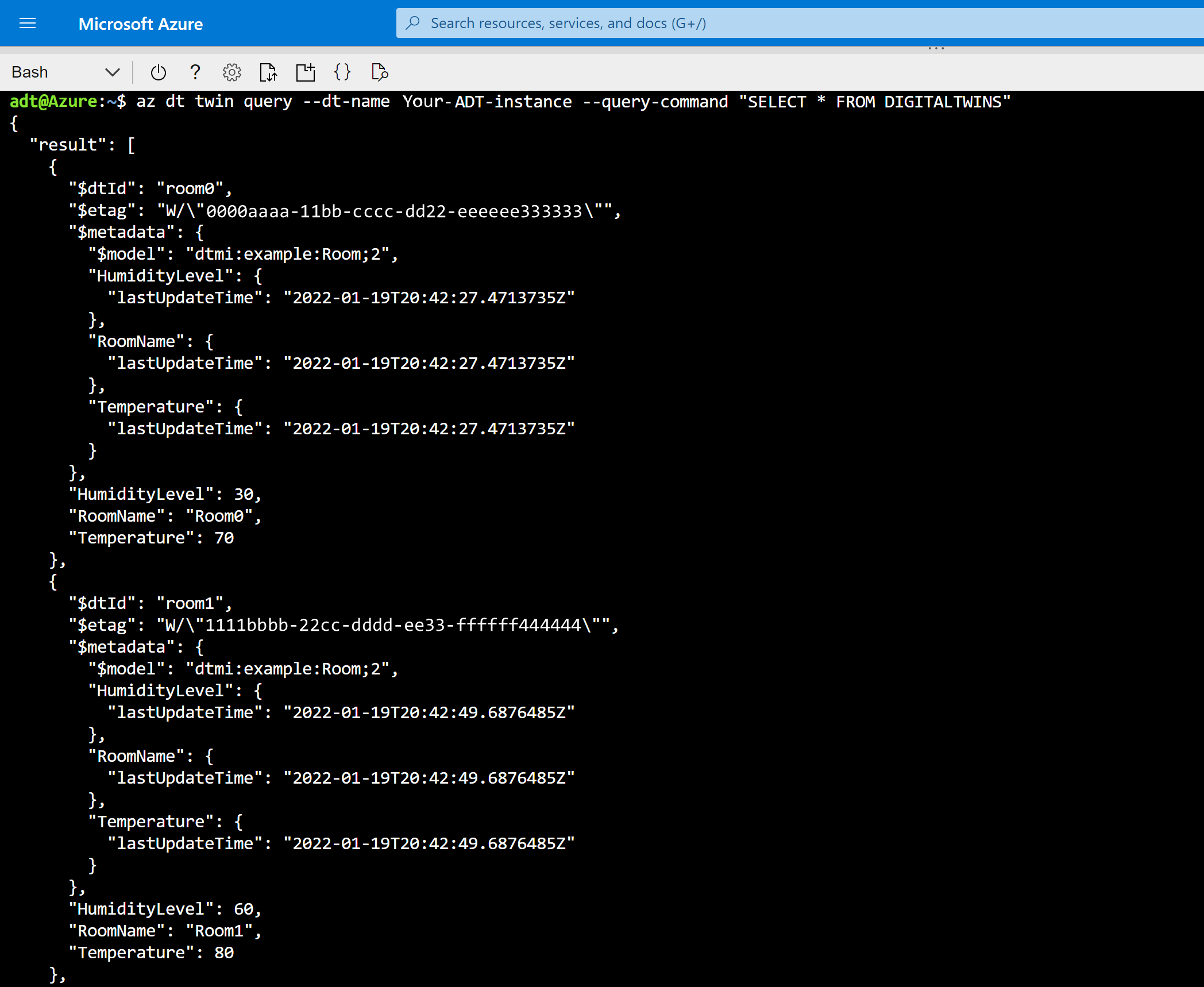Click the adt@Azure command prompt text

(x=53, y=102)
